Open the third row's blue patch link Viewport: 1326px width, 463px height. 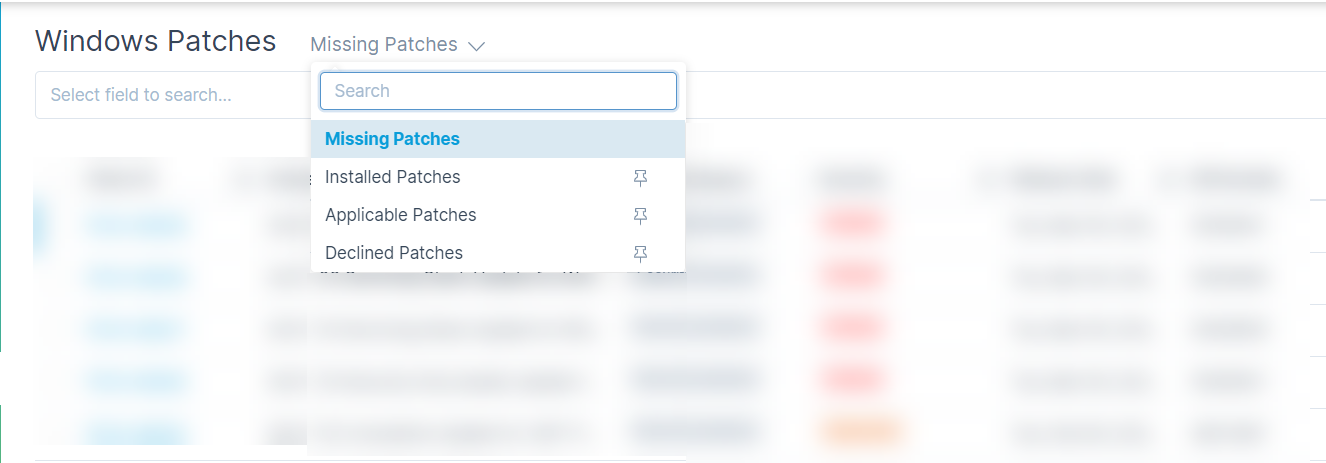(135, 328)
